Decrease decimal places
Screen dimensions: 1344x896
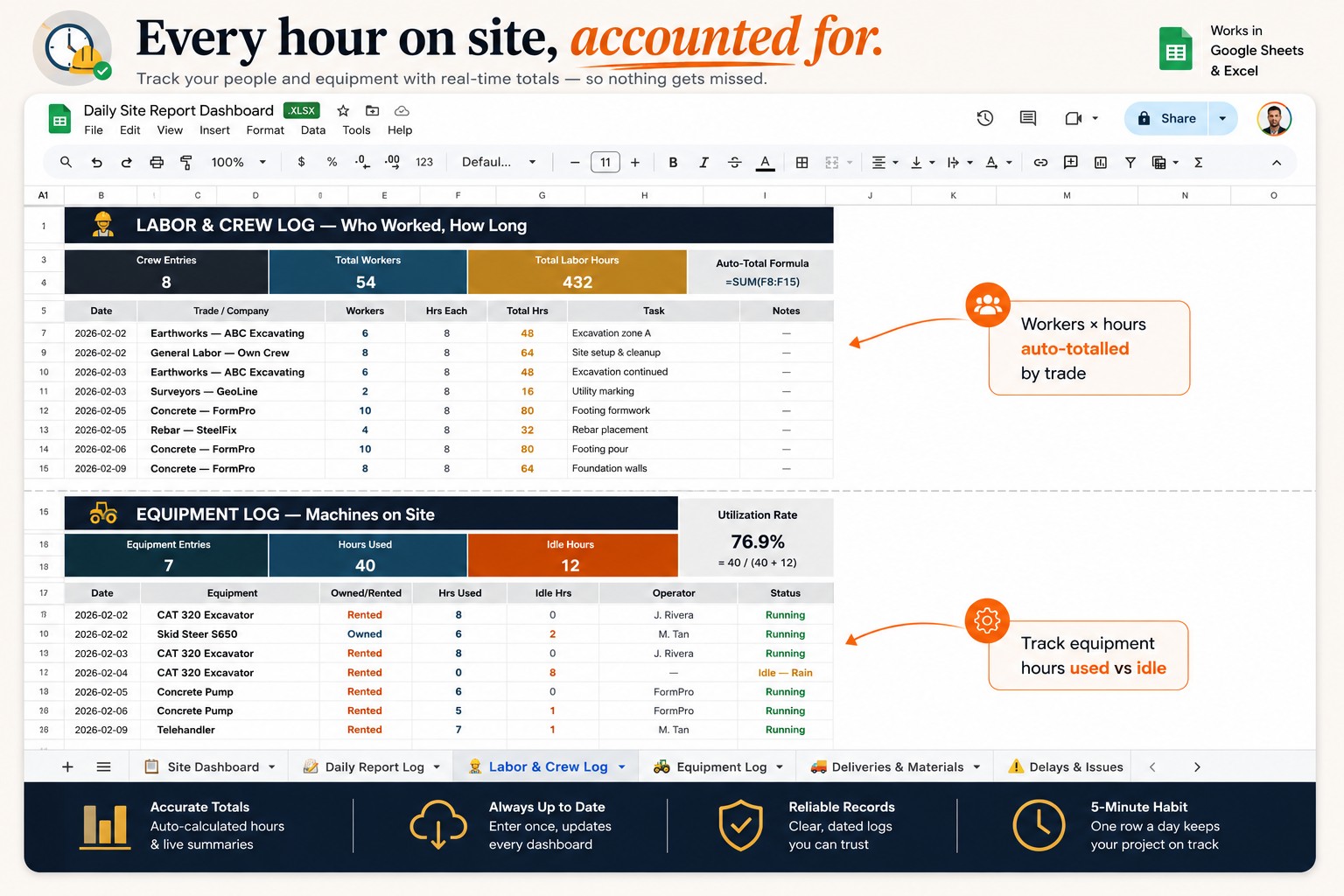pyautogui.click(x=361, y=162)
